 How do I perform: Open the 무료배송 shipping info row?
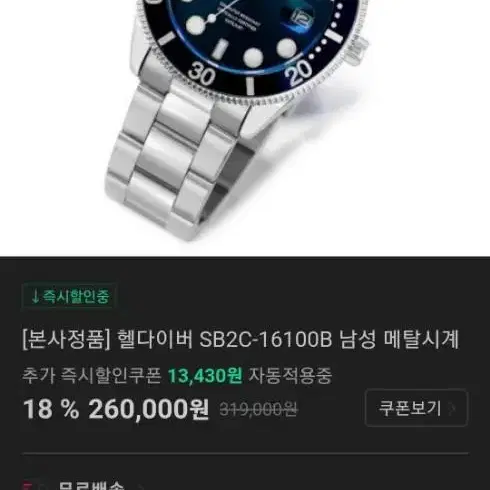(245, 485)
